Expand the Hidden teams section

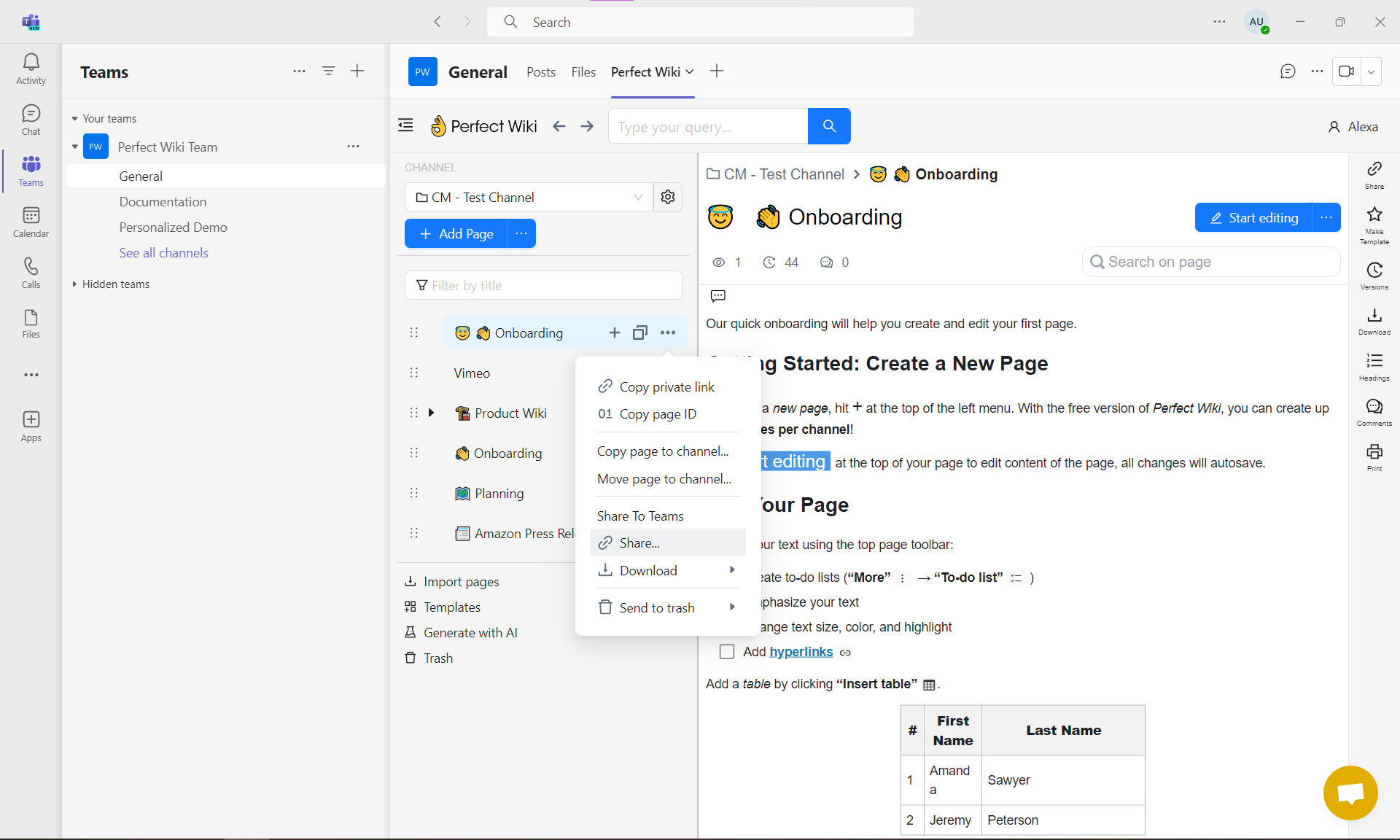75,284
